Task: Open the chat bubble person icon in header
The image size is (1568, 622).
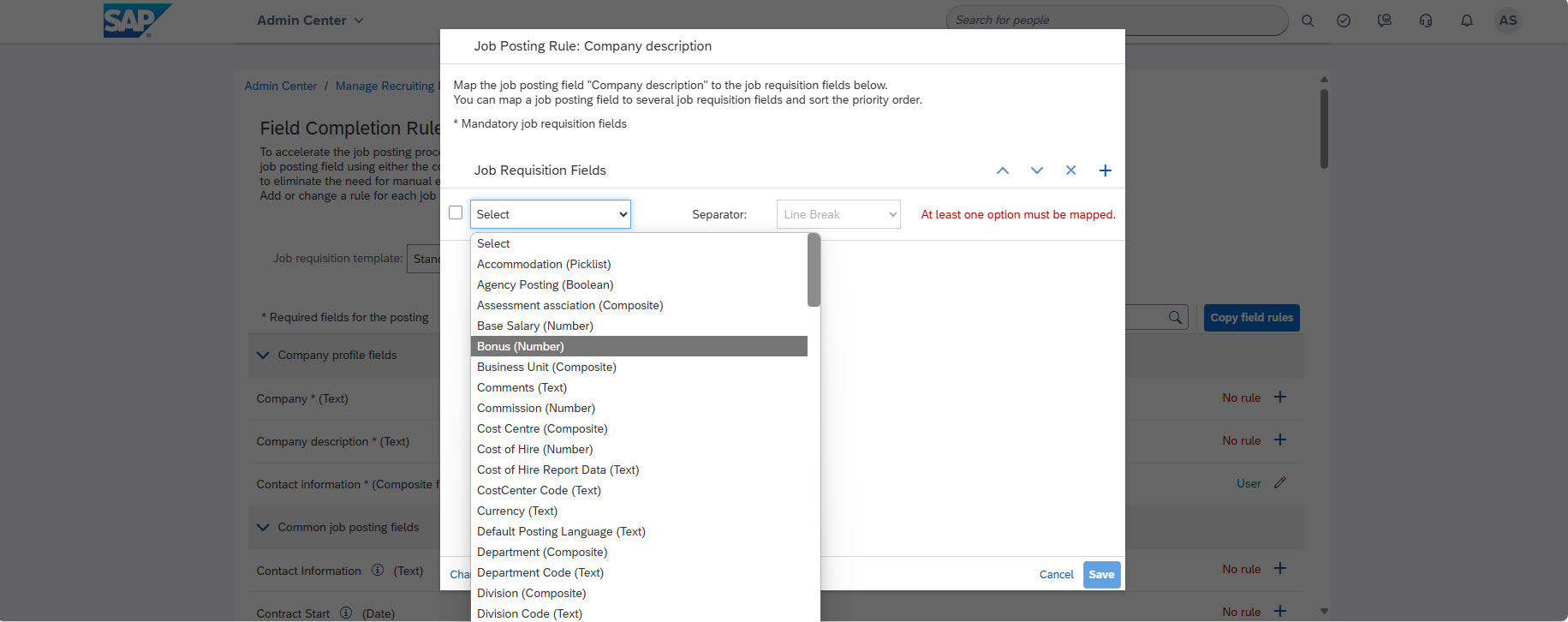Action: (1384, 21)
